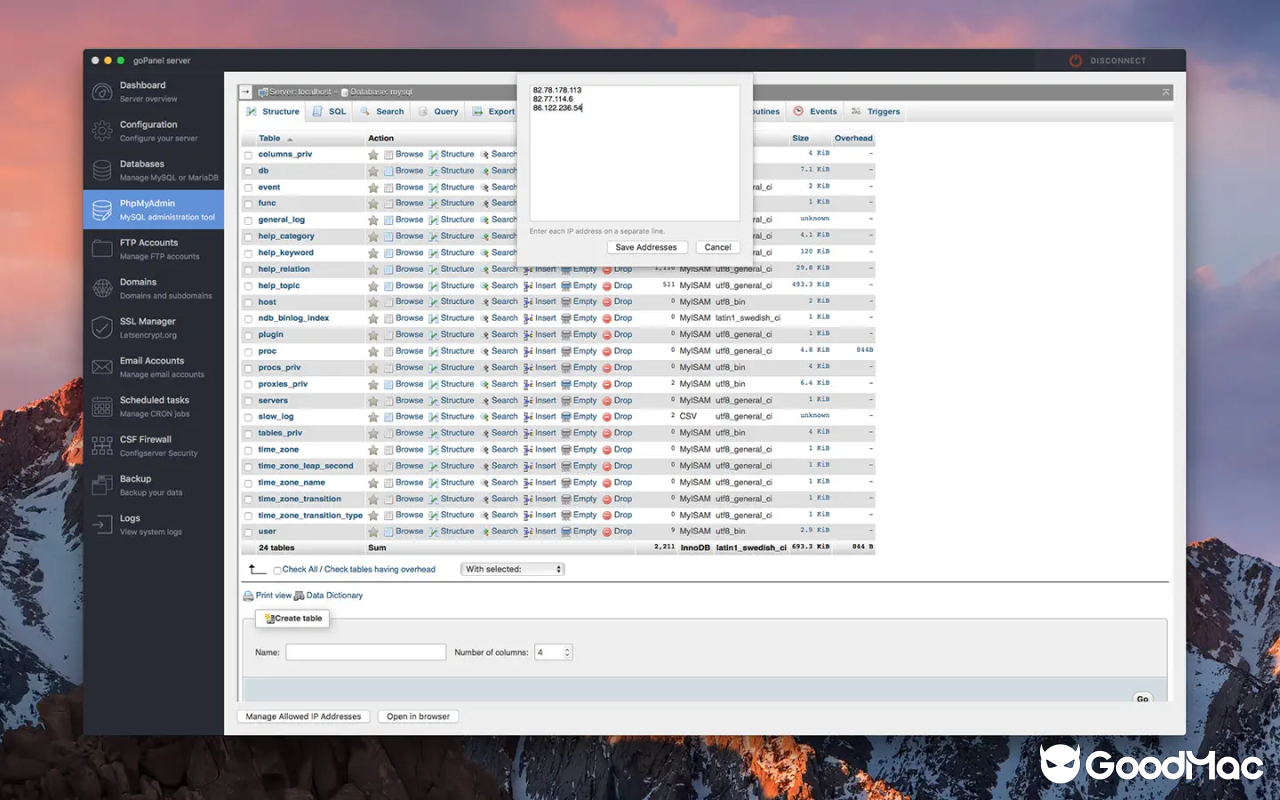Tick the checkbox for time_zone table
This screenshot has width=1280, height=800.
pyautogui.click(x=249, y=449)
